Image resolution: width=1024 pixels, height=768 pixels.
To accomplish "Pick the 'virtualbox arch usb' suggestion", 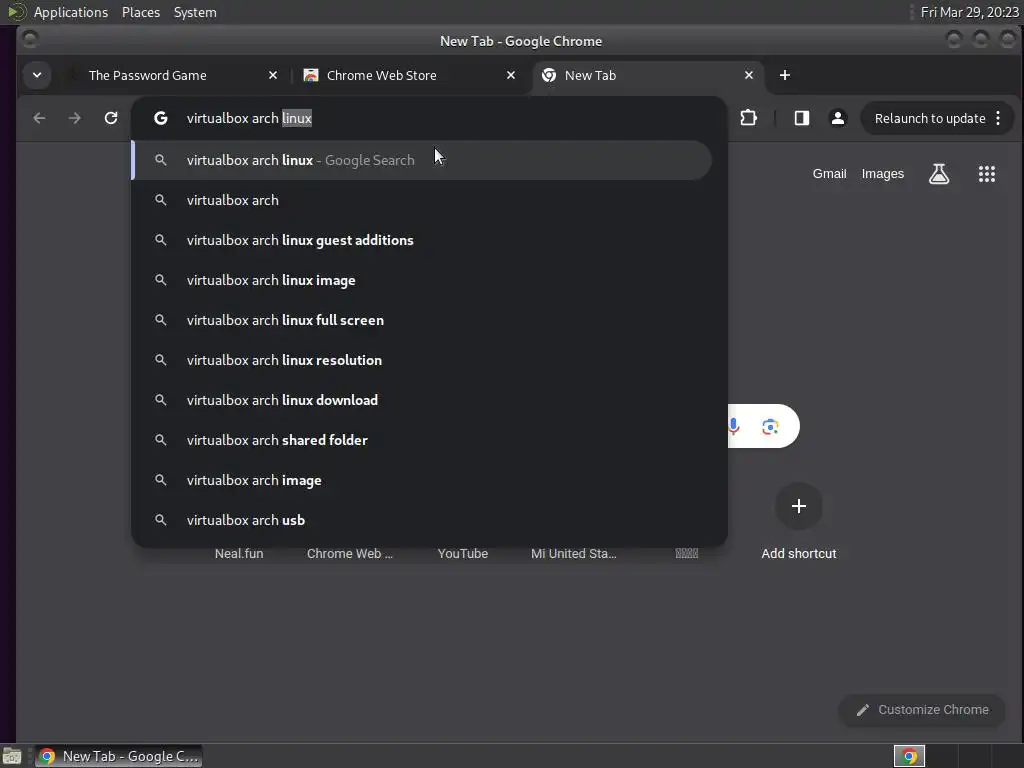I will click(422, 520).
